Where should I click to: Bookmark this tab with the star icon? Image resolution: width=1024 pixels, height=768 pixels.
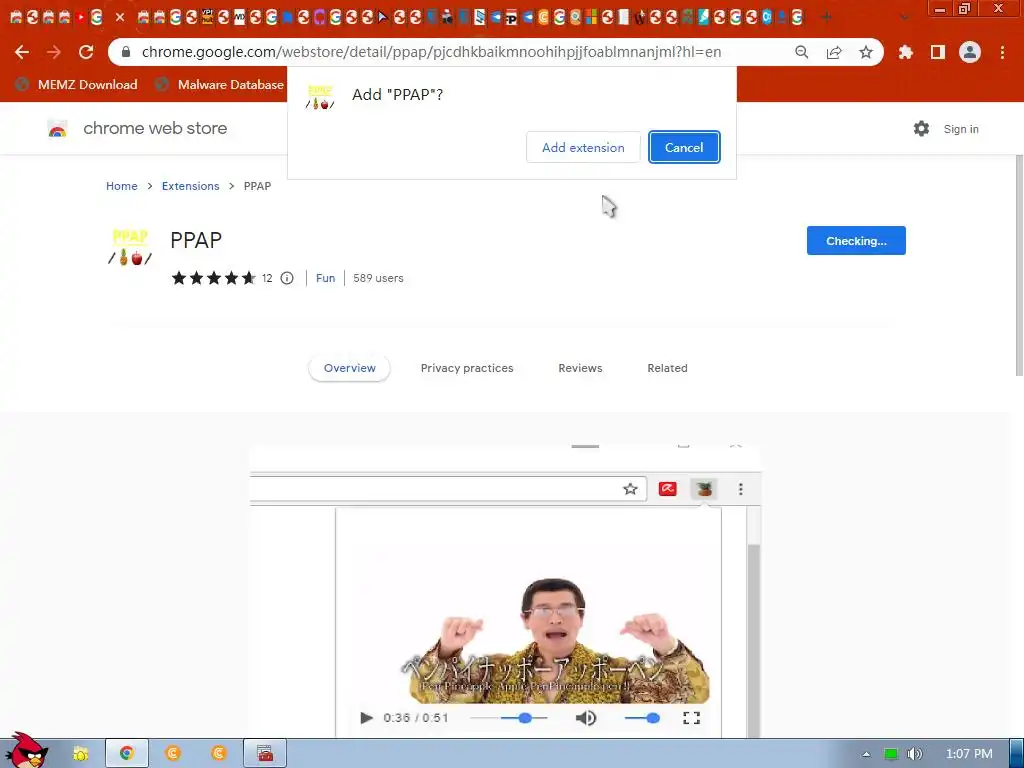[865, 52]
